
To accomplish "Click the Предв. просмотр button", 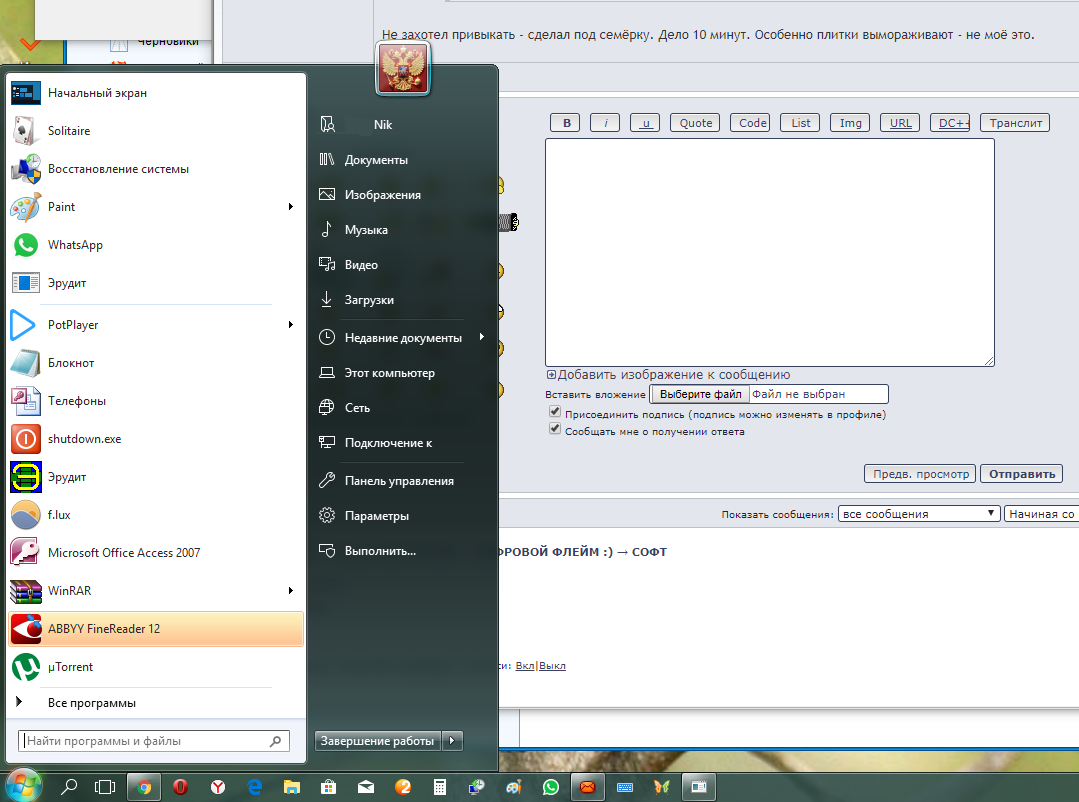I will (920, 474).
